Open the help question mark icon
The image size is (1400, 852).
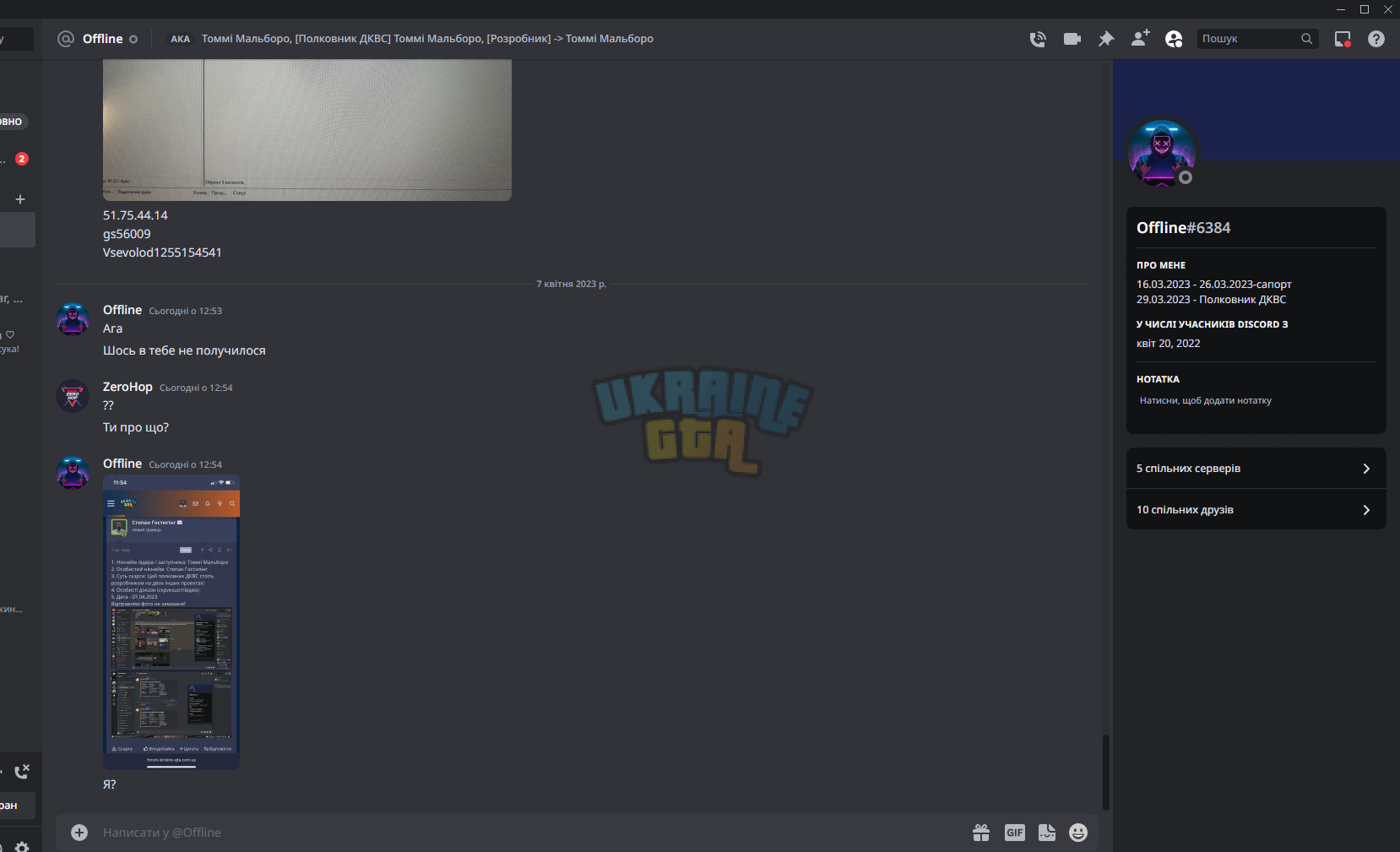pos(1376,39)
